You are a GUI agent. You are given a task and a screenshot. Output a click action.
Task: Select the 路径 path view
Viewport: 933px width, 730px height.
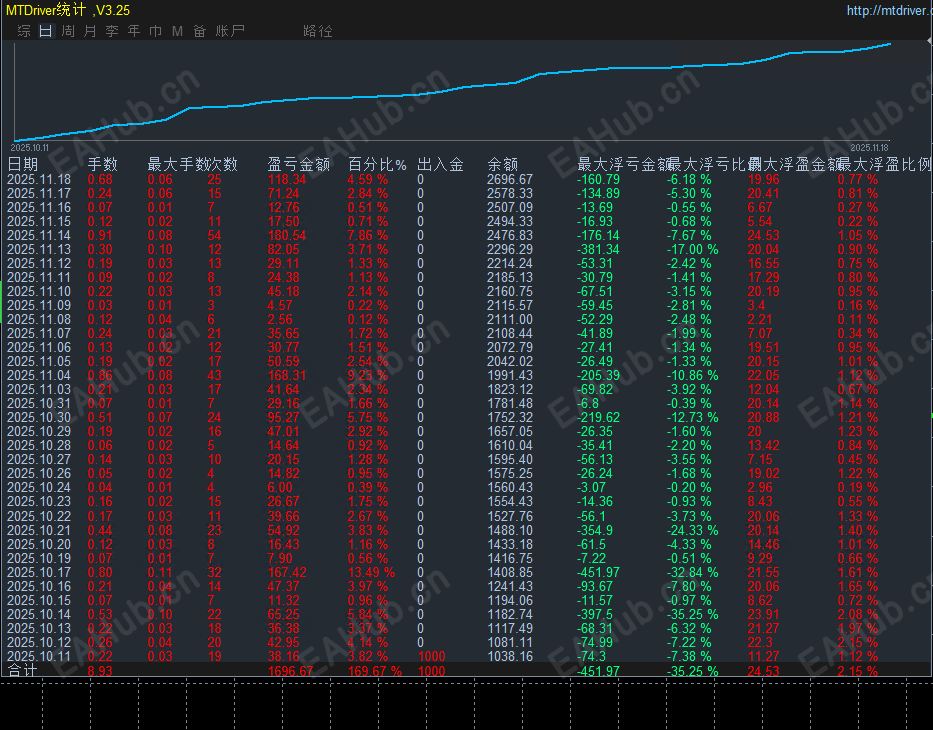[318, 31]
